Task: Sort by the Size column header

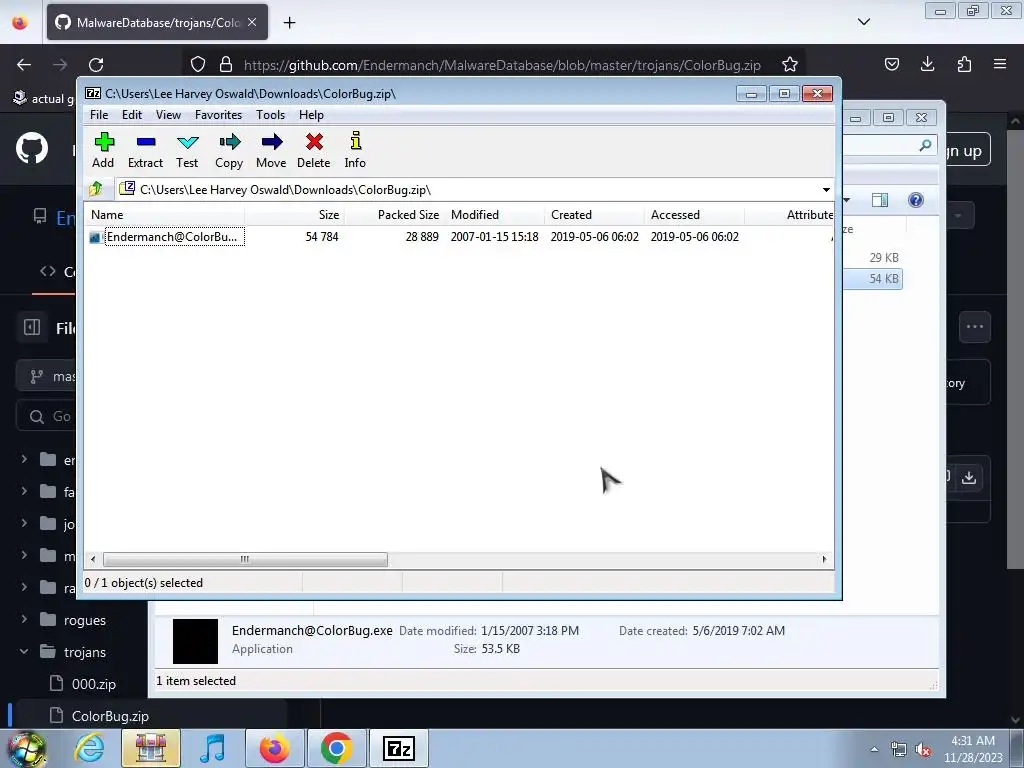Action: click(x=295, y=215)
